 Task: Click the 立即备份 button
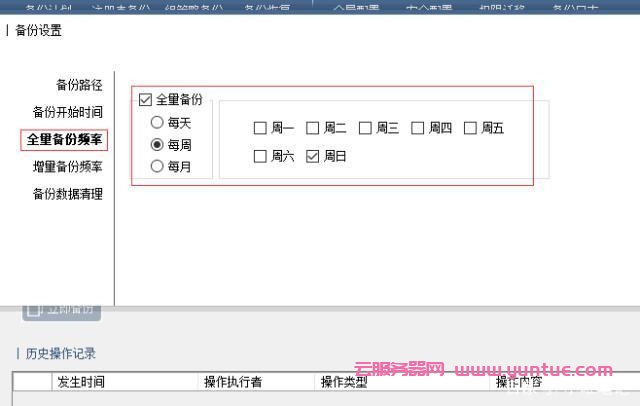pos(62,310)
